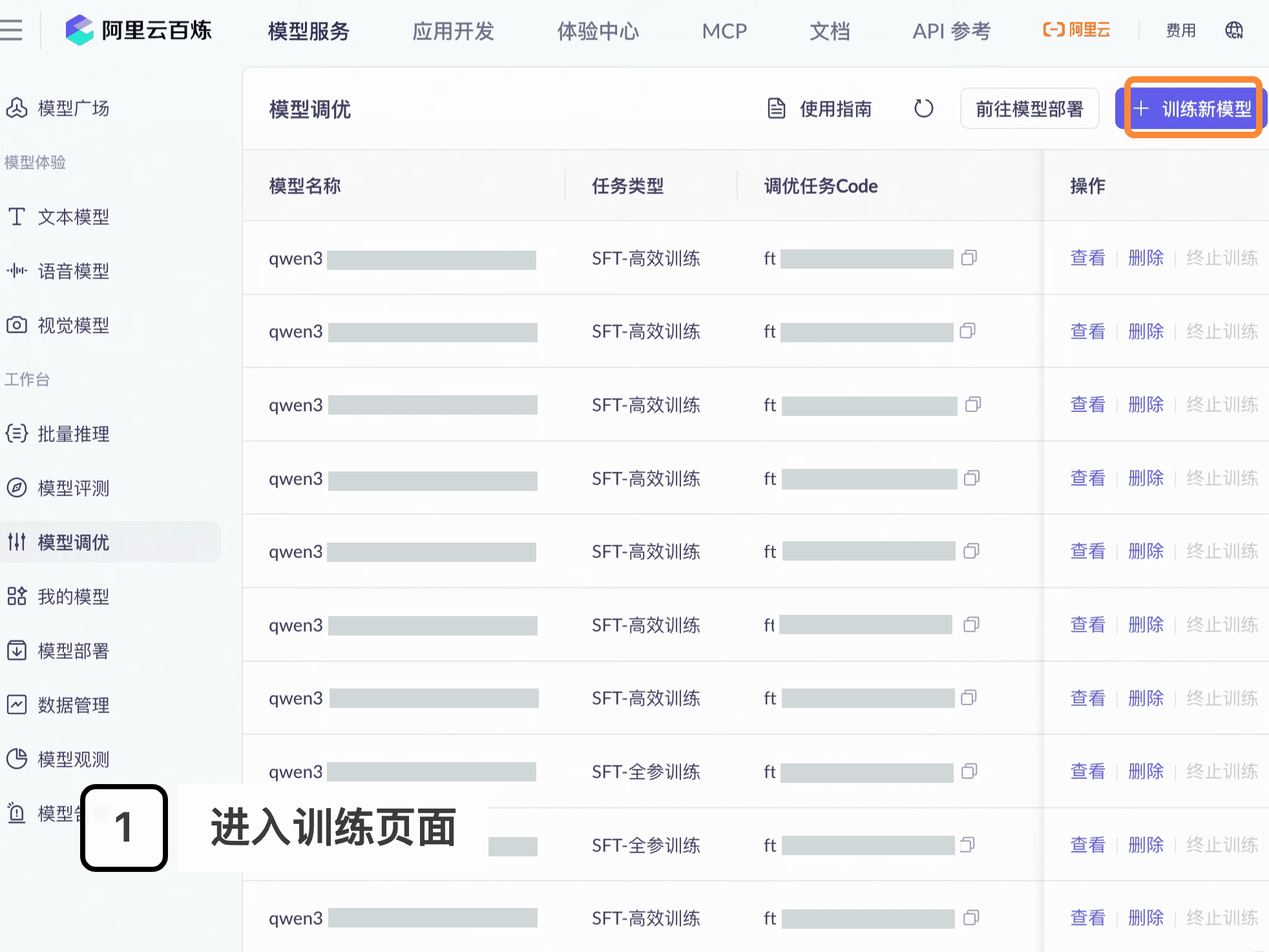Click the refresh icon beside 使用指南
The image size is (1269, 952).
coord(923,109)
